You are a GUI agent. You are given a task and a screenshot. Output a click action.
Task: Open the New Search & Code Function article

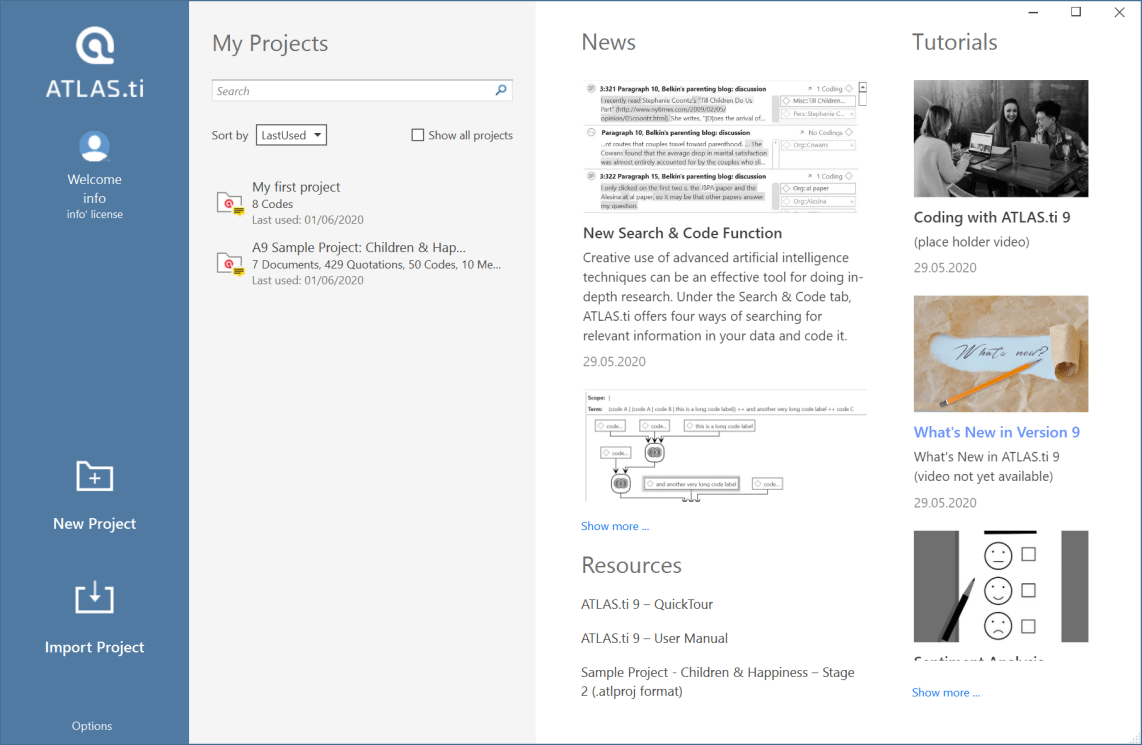(x=682, y=233)
